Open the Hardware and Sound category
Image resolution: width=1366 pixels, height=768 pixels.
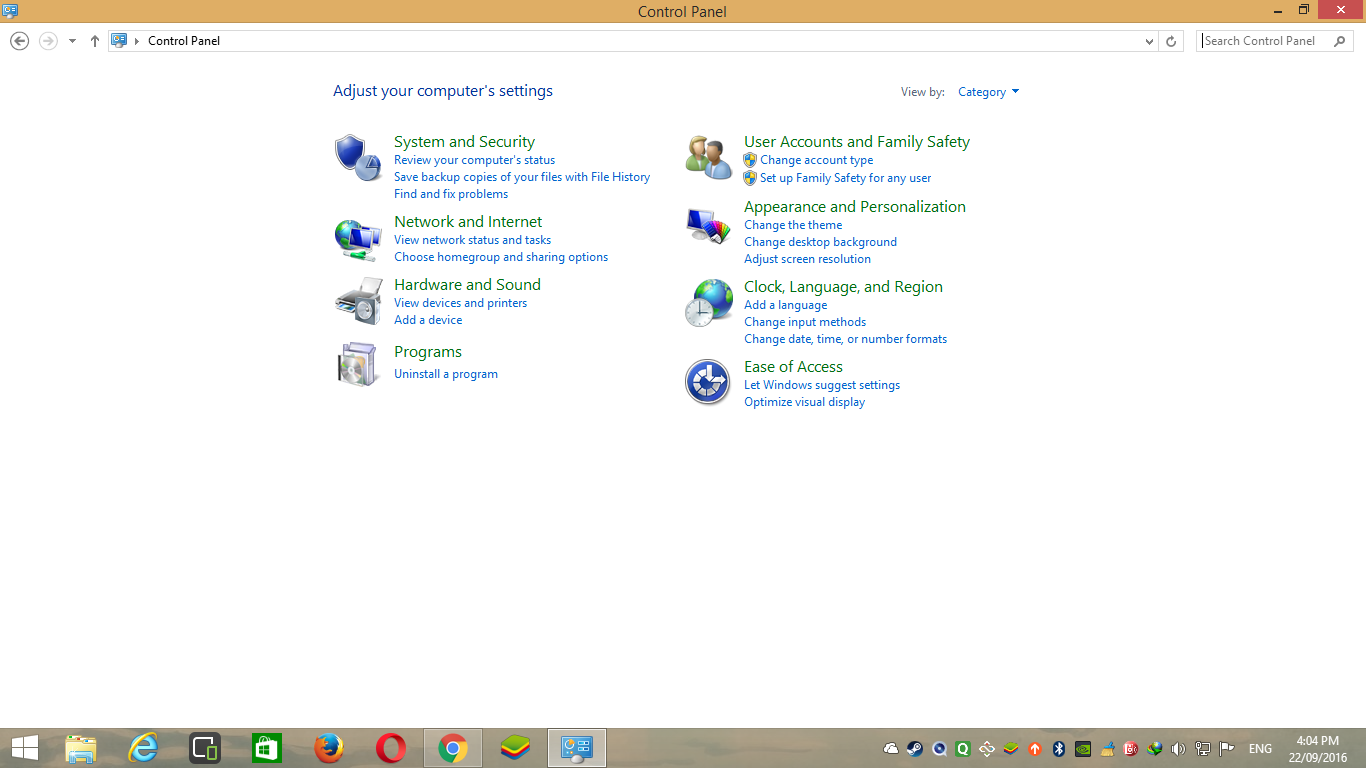pos(467,285)
